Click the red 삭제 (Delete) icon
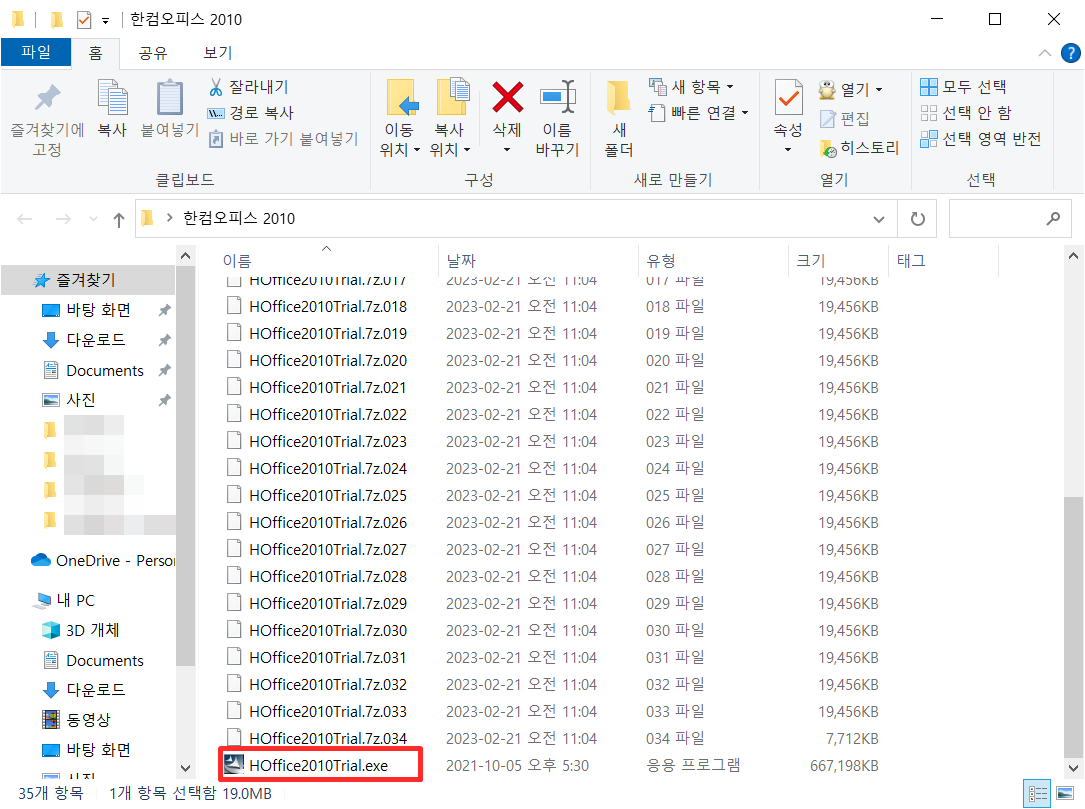The width and height of the screenshot is (1085, 809). tap(507, 97)
